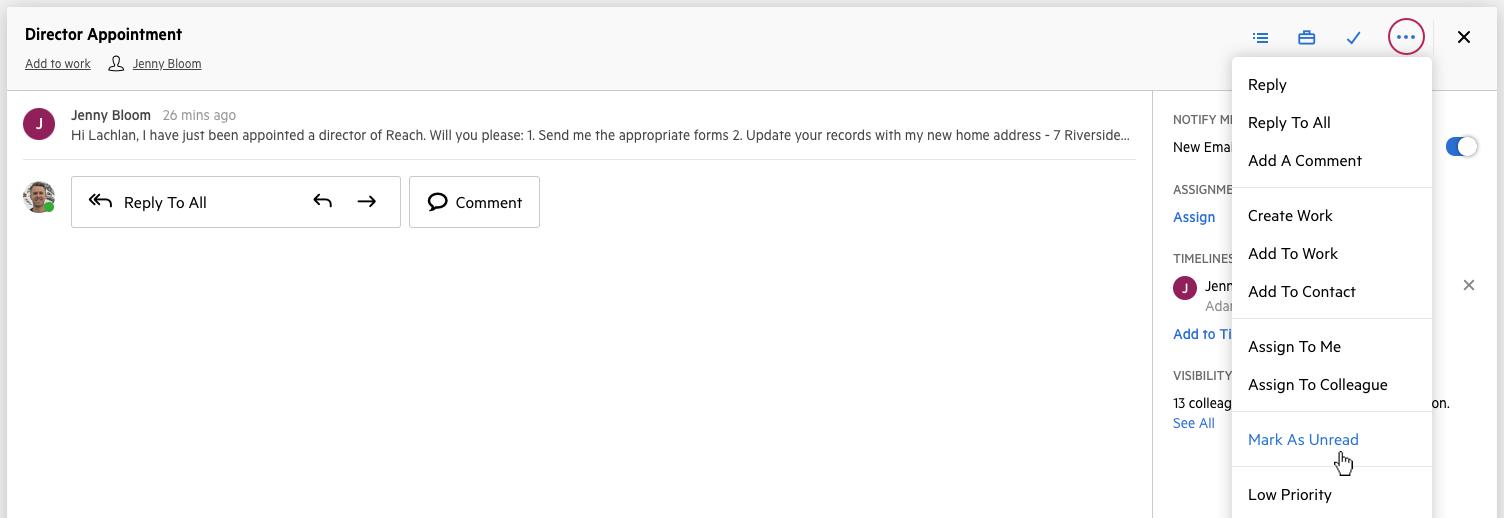
Task: Choose Assign To Colleague menu option
Action: (x=1317, y=385)
